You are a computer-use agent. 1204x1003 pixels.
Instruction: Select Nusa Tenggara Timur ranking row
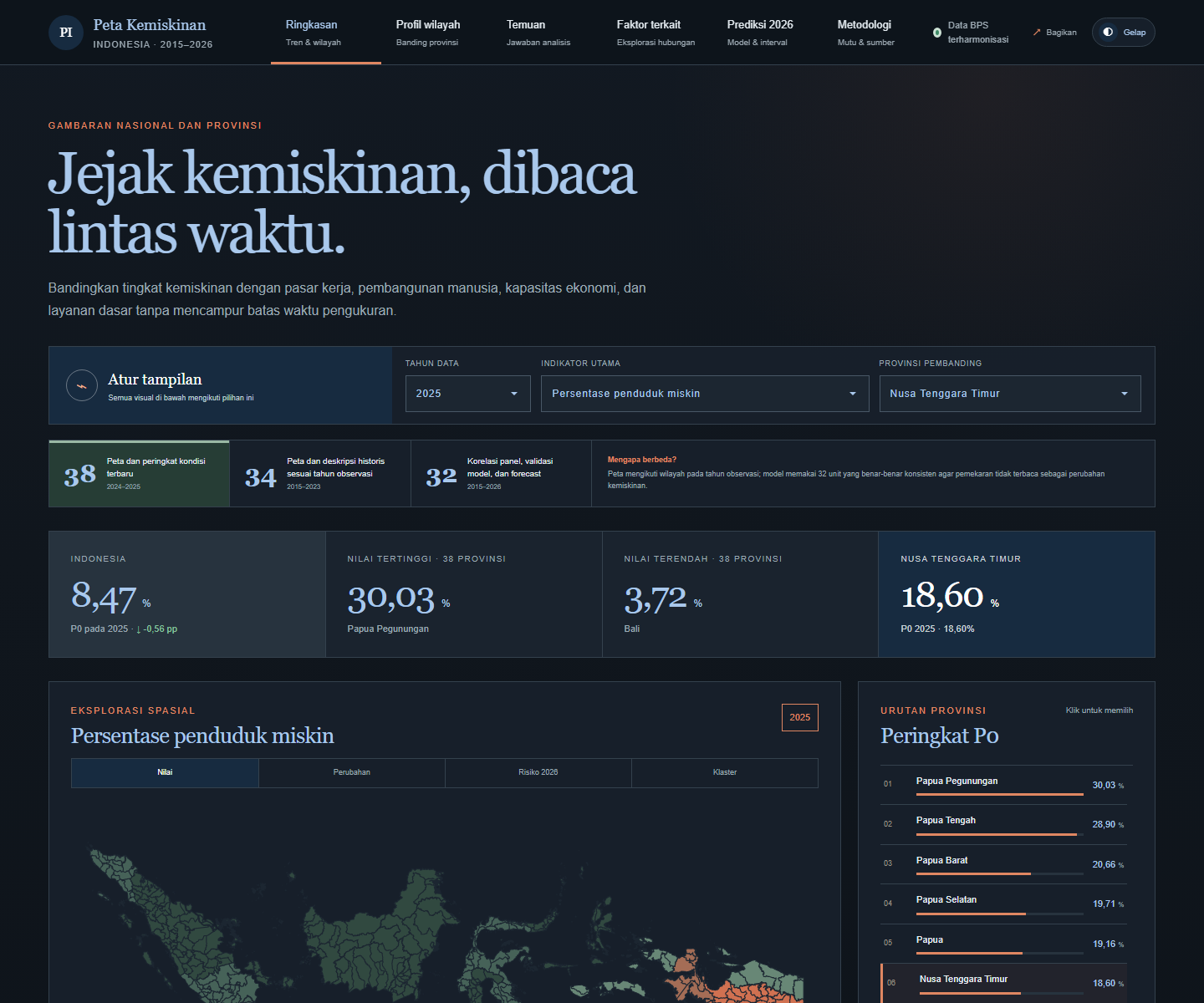click(x=1003, y=983)
